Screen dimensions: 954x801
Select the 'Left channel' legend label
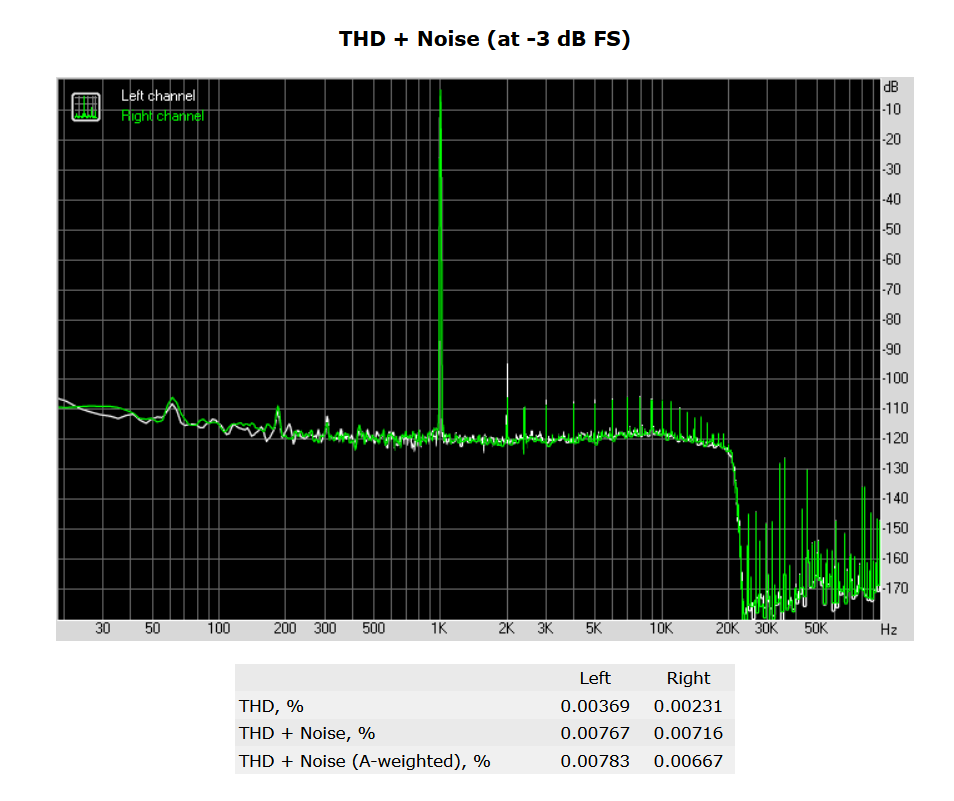tap(158, 95)
